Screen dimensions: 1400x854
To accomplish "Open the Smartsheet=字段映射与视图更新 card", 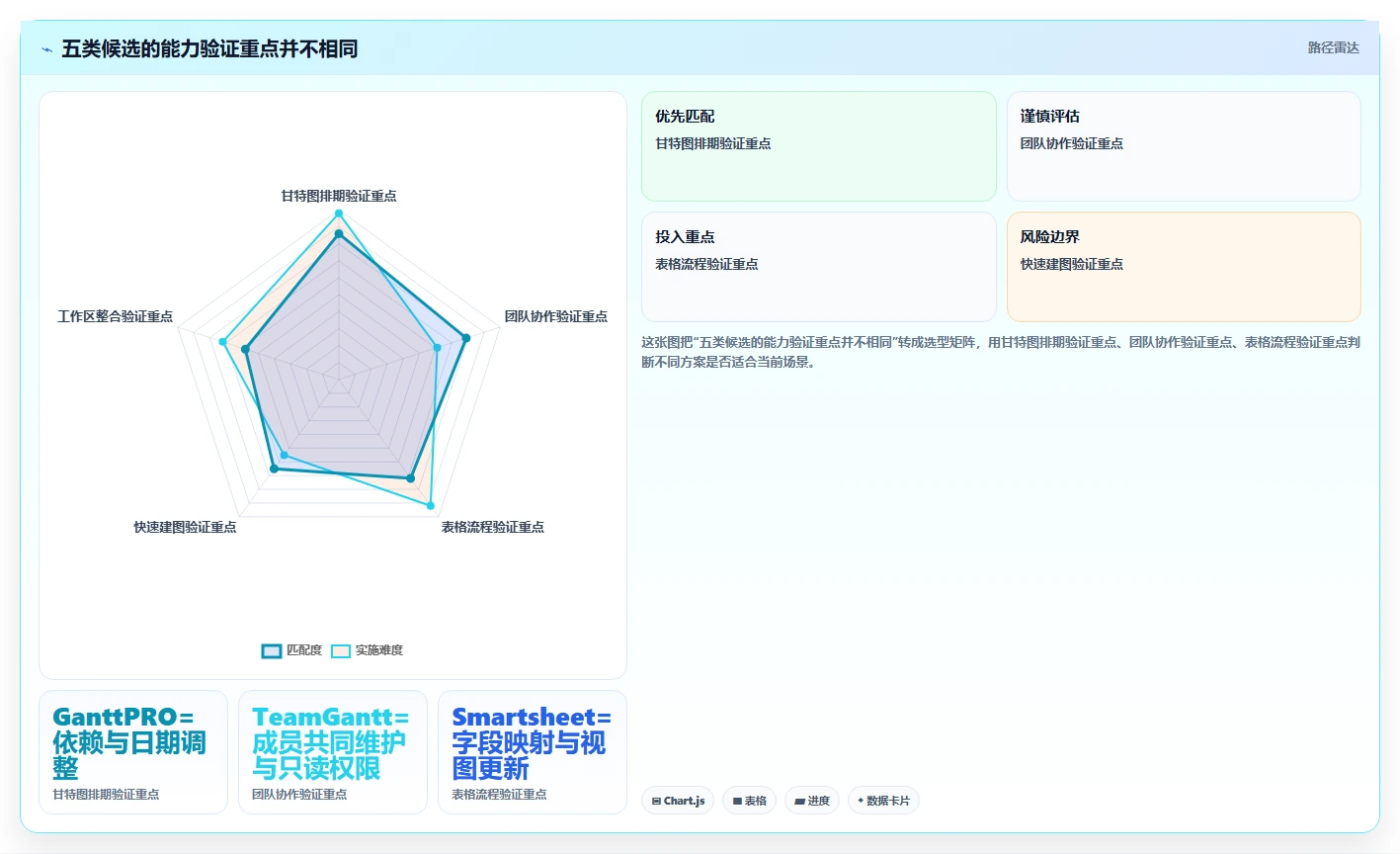I will click(x=533, y=752).
